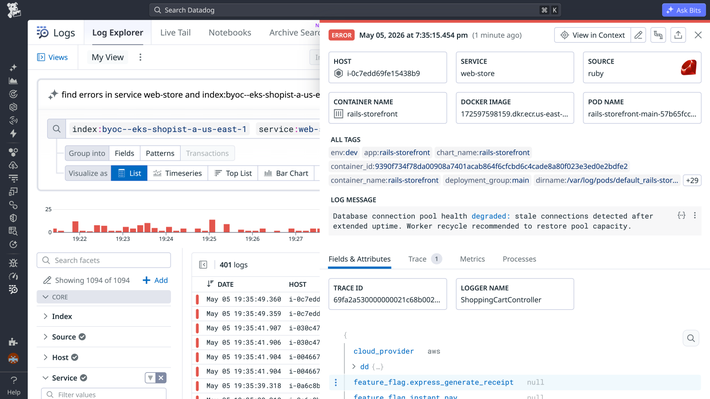This screenshot has height=399, width=710.
Task: Open the Views link
Action: (x=53, y=57)
